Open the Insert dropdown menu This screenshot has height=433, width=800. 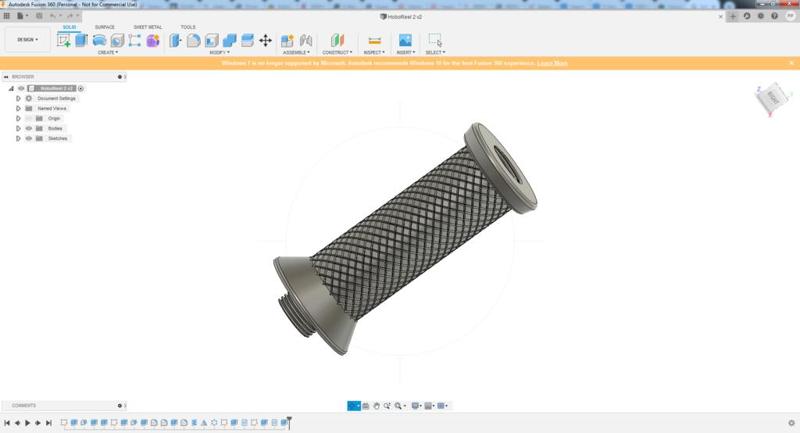(x=406, y=53)
